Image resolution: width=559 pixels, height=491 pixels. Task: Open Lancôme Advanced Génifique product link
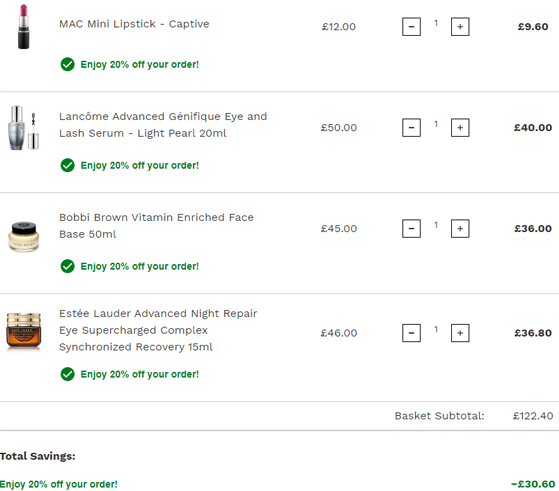(163, 125)
